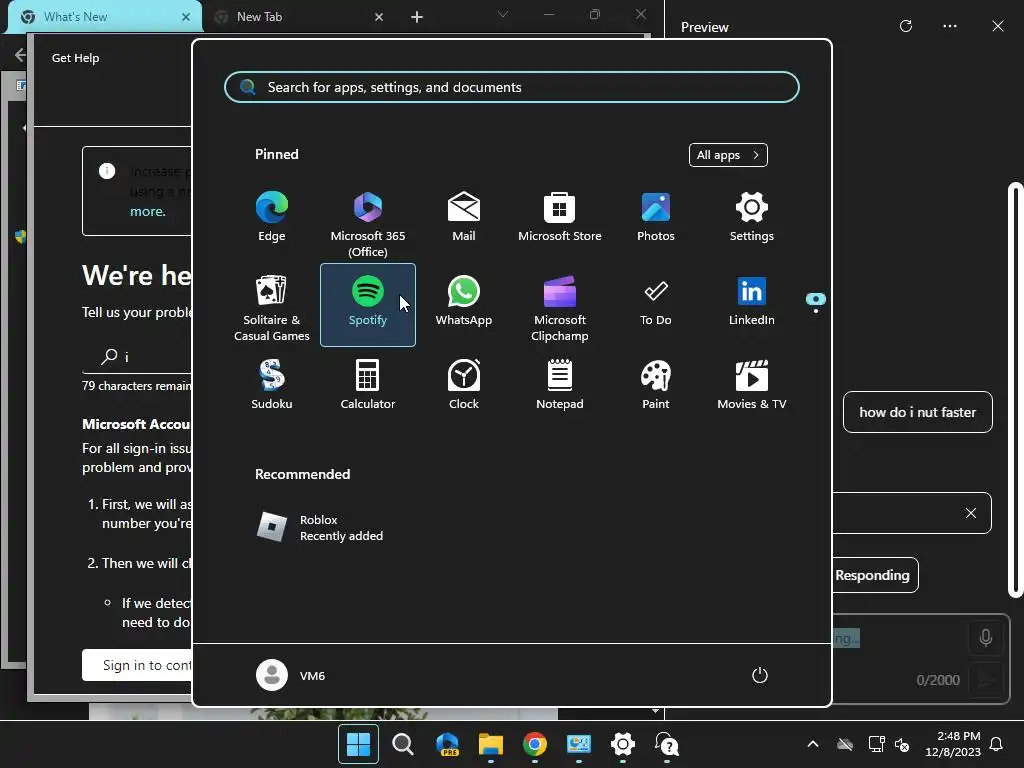The image size is (1024, 768).
Task: Open Movies & TV app
Action: pos(752,386)
